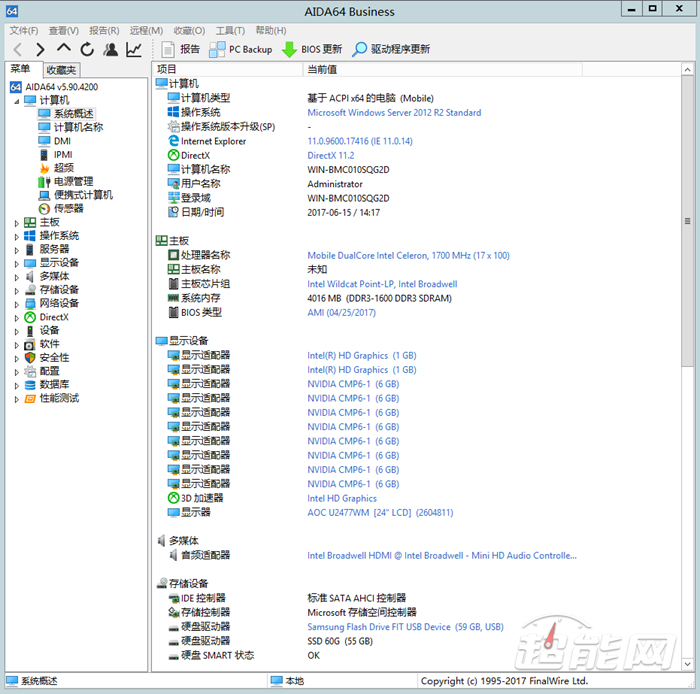Viewport: 700px width, 694px height.
Task: Open the 收藏(O) menu
Action: pyautogui.click(x=189, y=30)
